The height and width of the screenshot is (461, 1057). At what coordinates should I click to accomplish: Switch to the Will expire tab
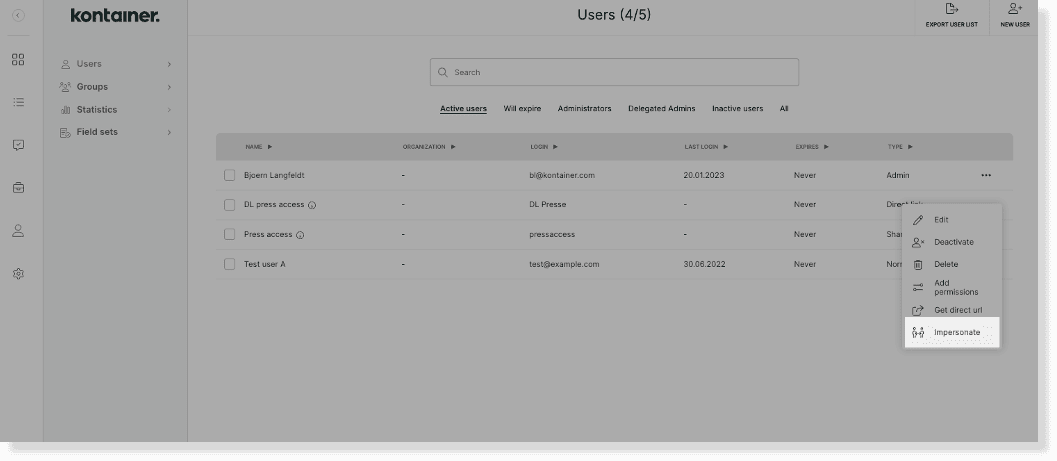[522, 109]
